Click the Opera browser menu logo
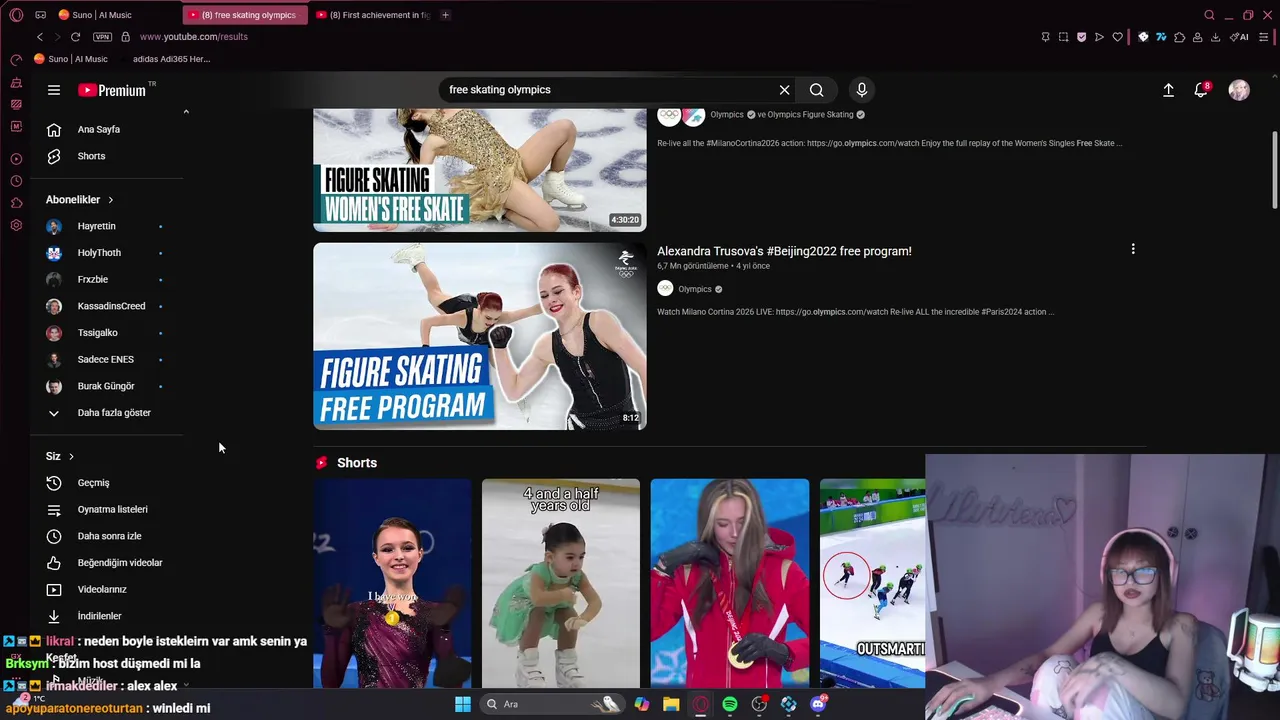The height and width of the screenshot is (720, 1280). pyautogui.click(x=16, y=15)
